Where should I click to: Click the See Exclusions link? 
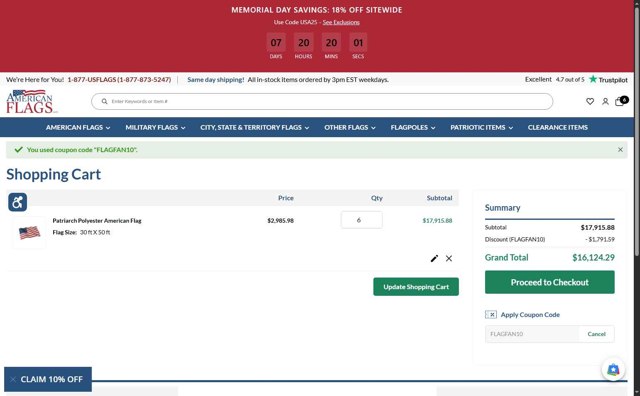(341, 22)
